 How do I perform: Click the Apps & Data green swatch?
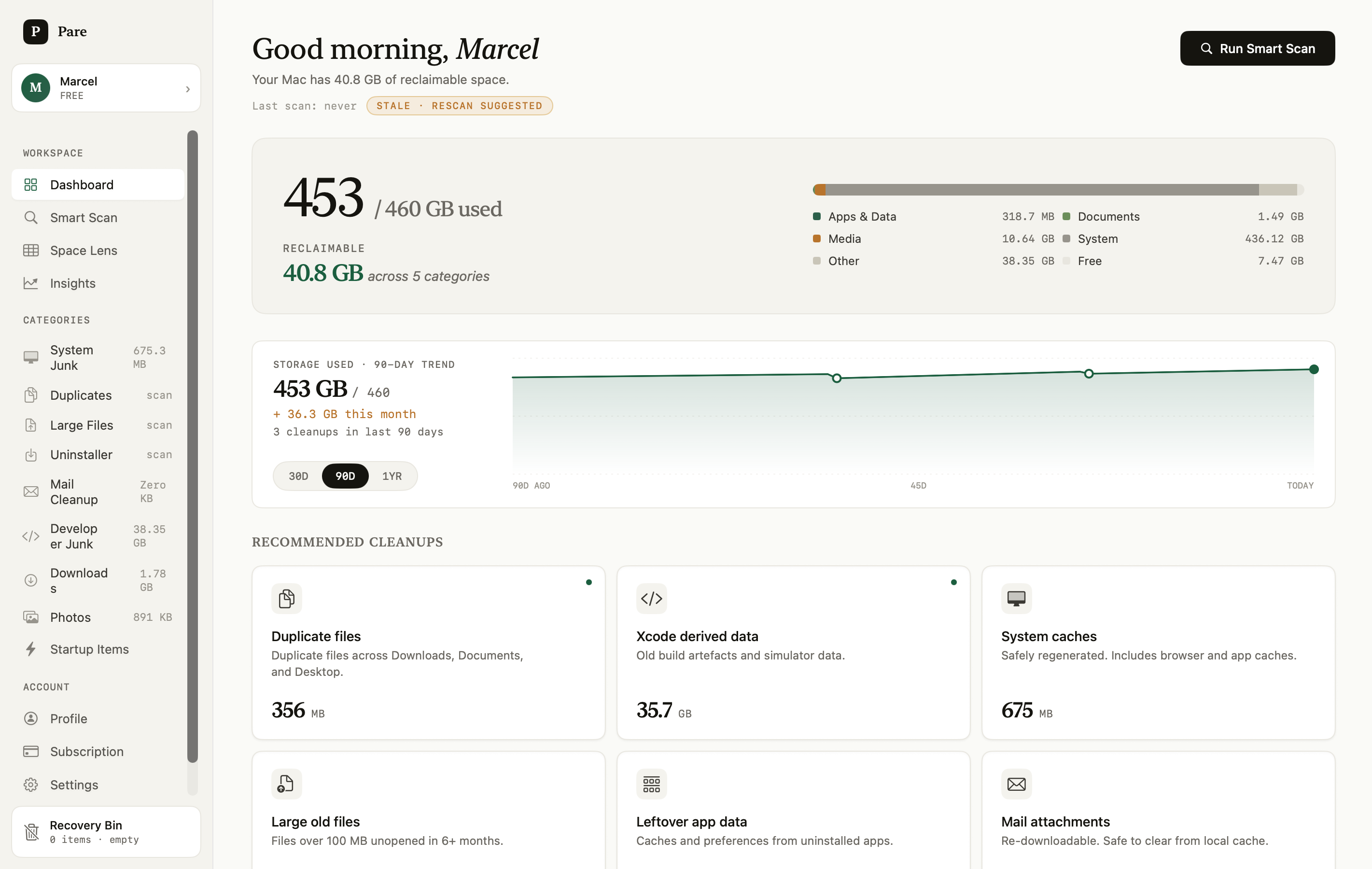click(x=816, y=217)
